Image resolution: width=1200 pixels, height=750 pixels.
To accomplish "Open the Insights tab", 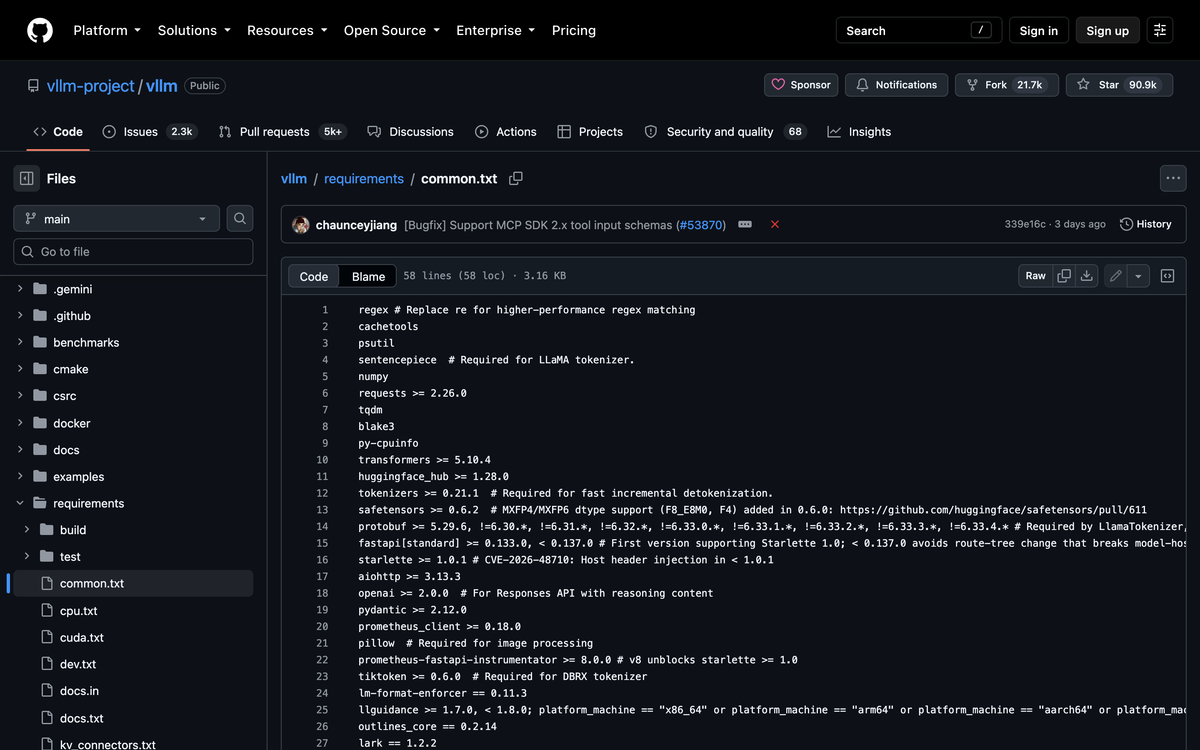I will pyautogui.click(x=859, y=132).
